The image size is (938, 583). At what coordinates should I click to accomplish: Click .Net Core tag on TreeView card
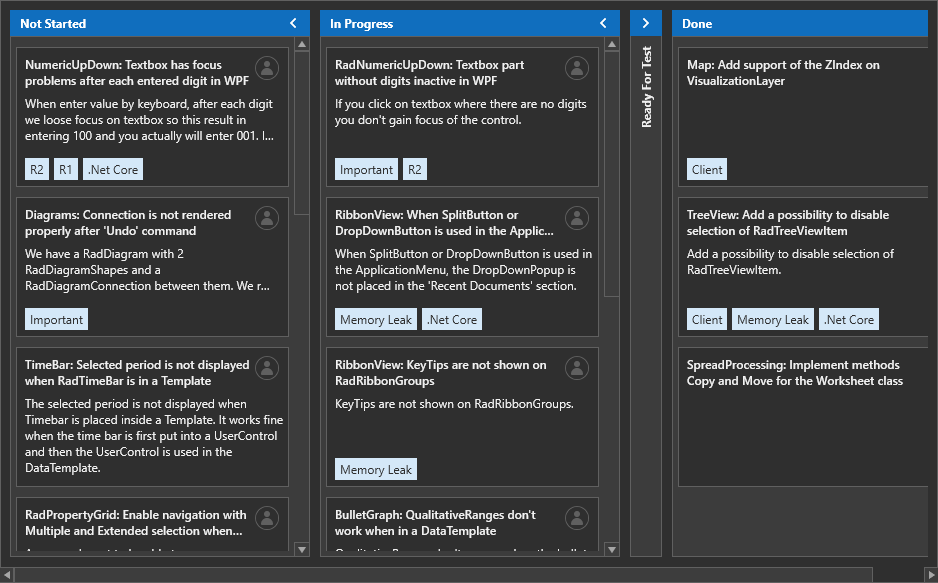click(849, 319)
